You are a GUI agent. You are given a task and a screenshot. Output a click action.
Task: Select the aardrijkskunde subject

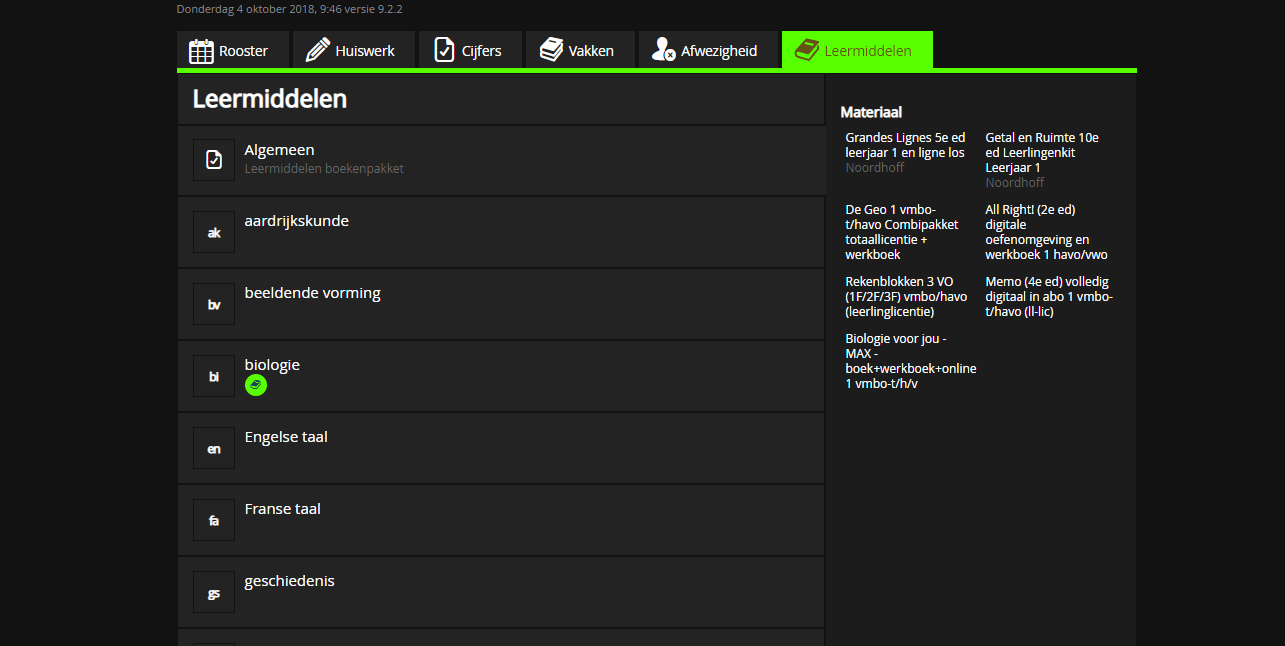point(501,232)
